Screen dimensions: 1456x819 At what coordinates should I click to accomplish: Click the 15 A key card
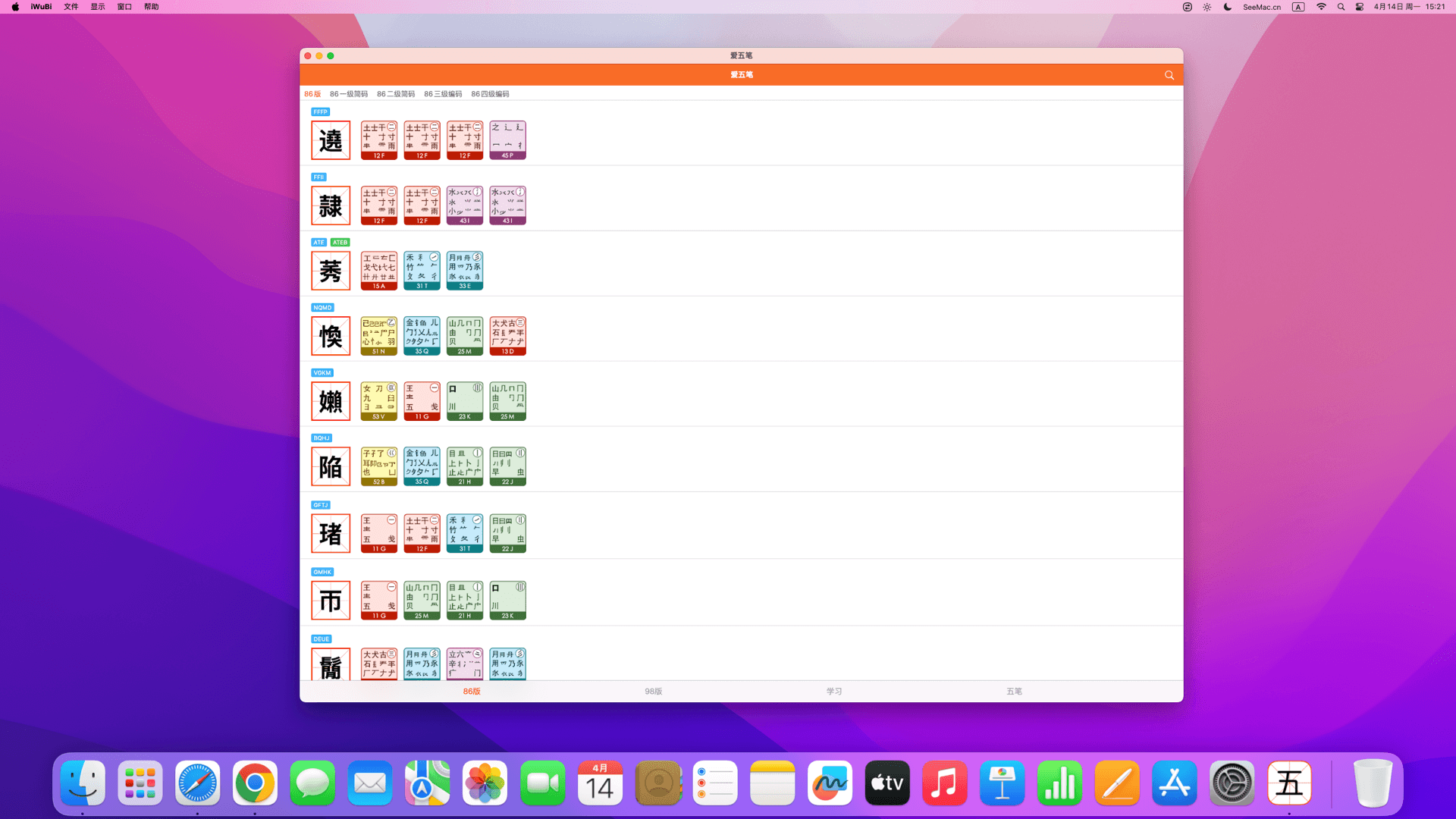click(378, 271)
